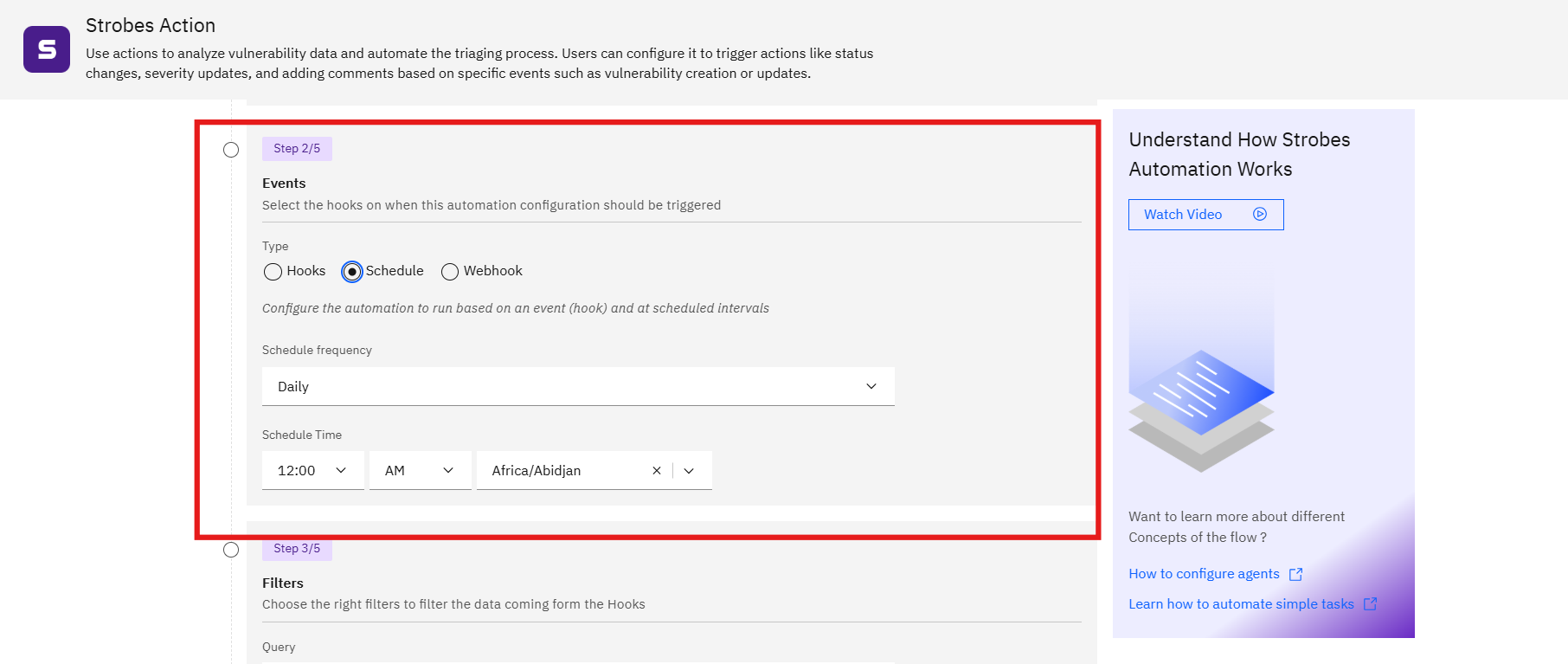Click the Step 2/5 timeline circle
Image resolution: width=1568 pixels, height=664 pixels.
(x=231, y=150)
